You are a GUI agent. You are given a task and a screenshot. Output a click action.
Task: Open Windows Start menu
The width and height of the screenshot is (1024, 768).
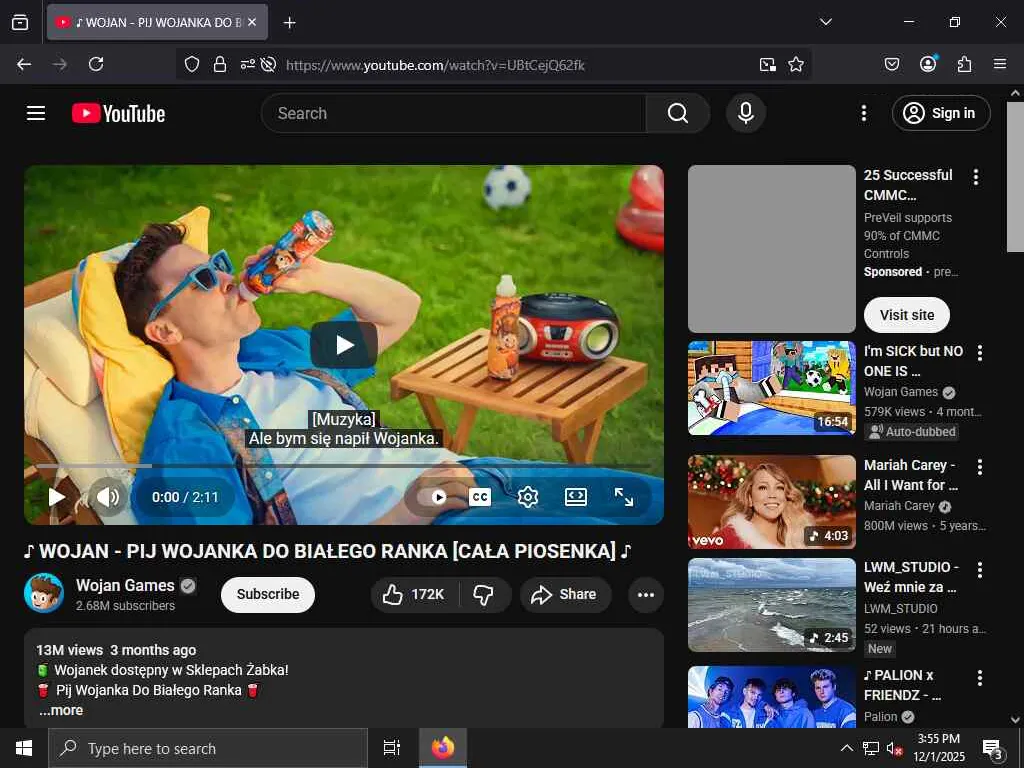click(x=24, y=748)
